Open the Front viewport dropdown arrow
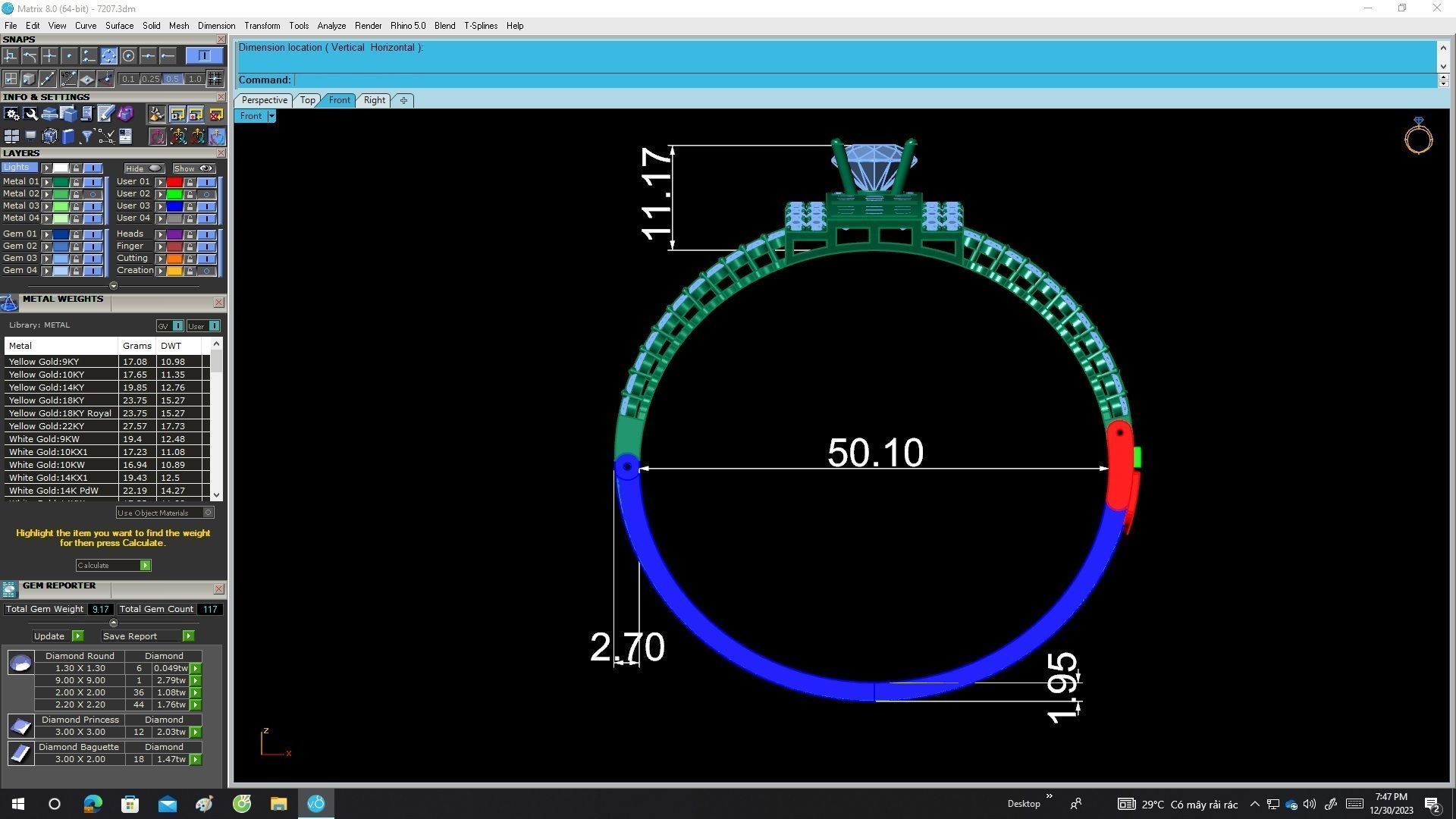 pos(271,116)
